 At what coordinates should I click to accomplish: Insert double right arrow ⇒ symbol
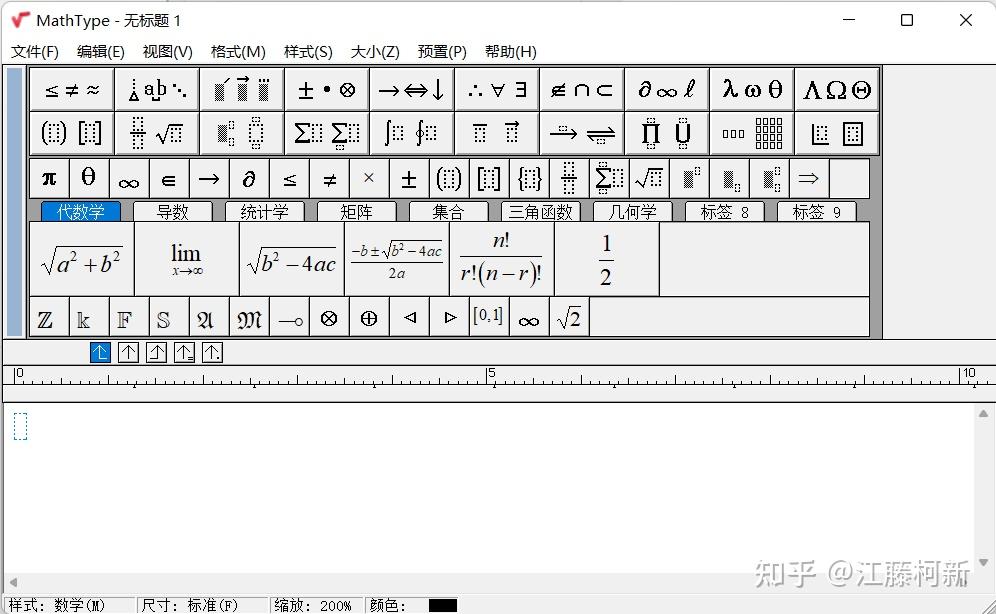809,179
